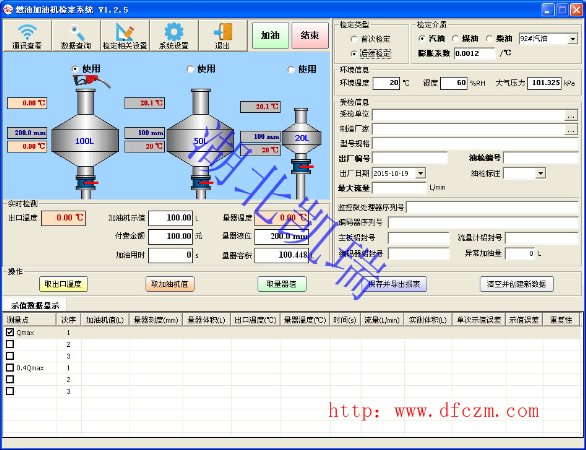Click the 50L tank graphic
This screenshot has height=450, width=586.
(x=201, y=141)
